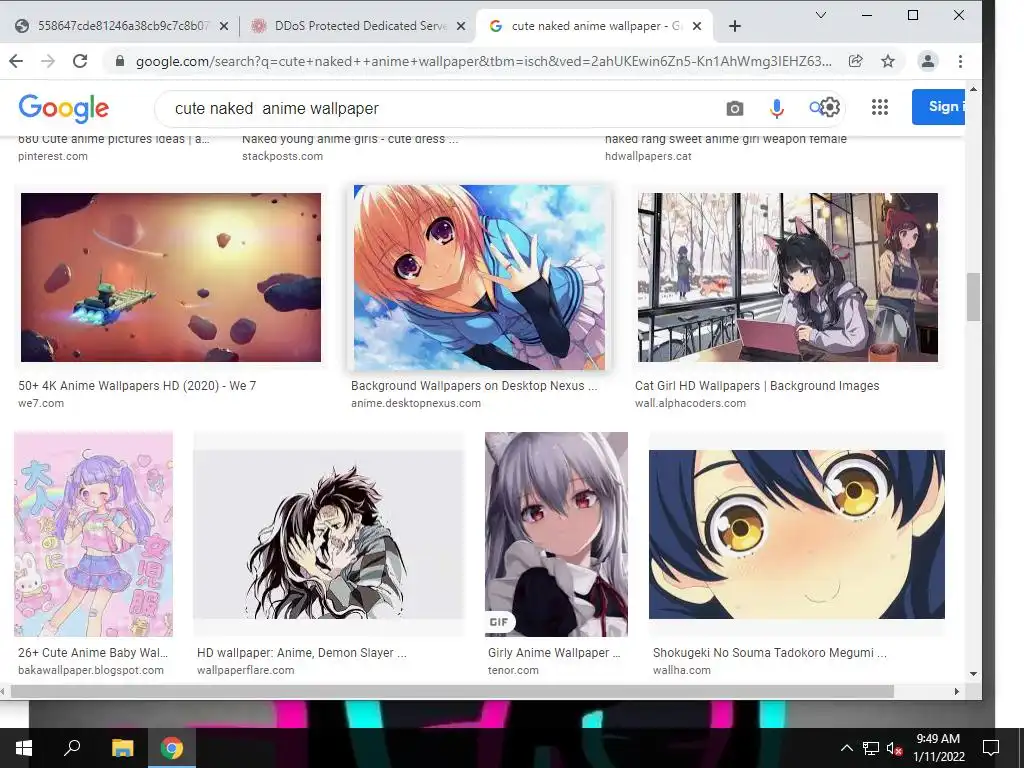Open the space ship asteroid wallpaper thumbnail
The height and width of the screenshot is (768, 1024).
click(x=170, y=278)
